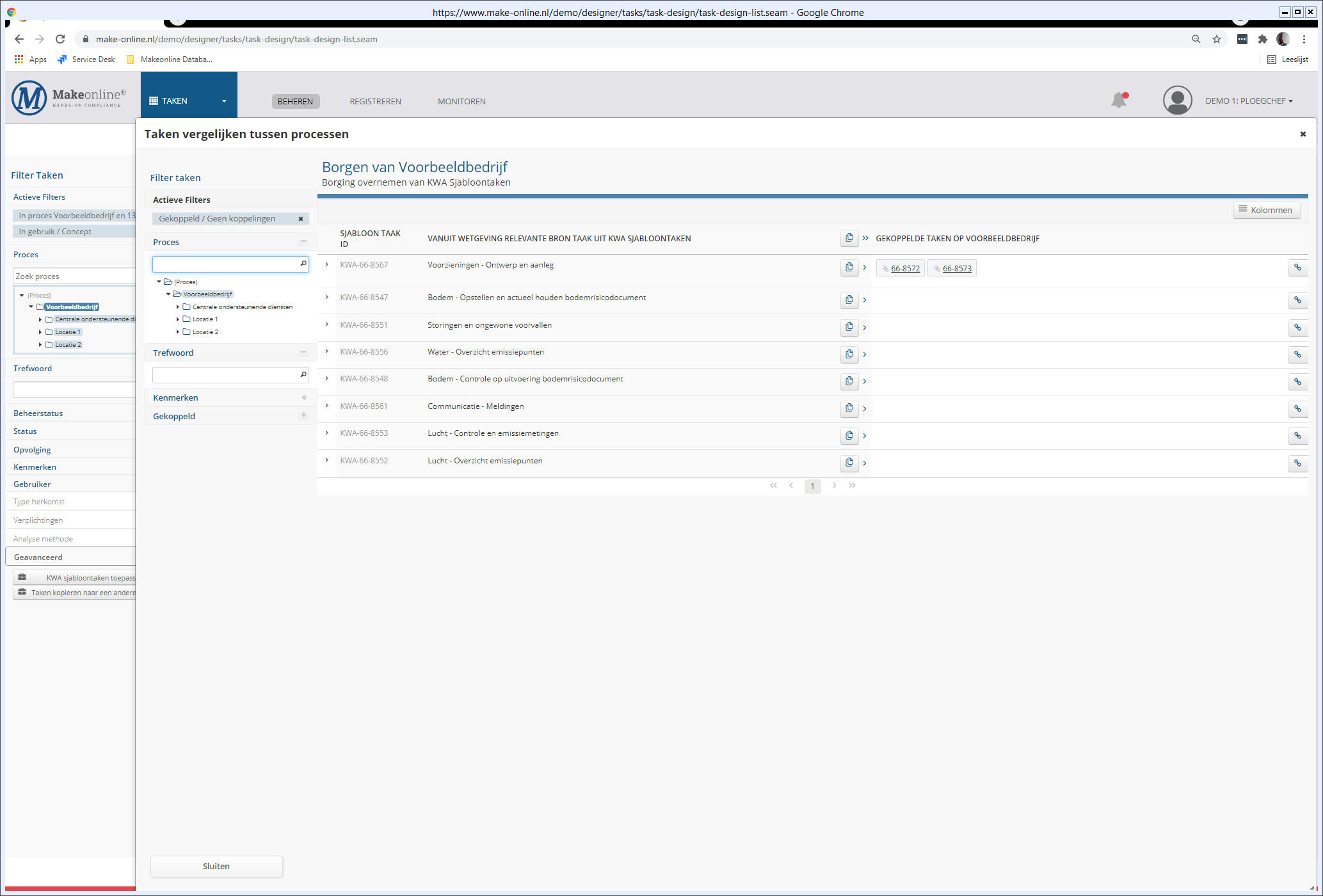Remove the Gekoppeld / Geen koppelingen filter
The width and height of the screenshot is (1323, 896).
point(301,219)
